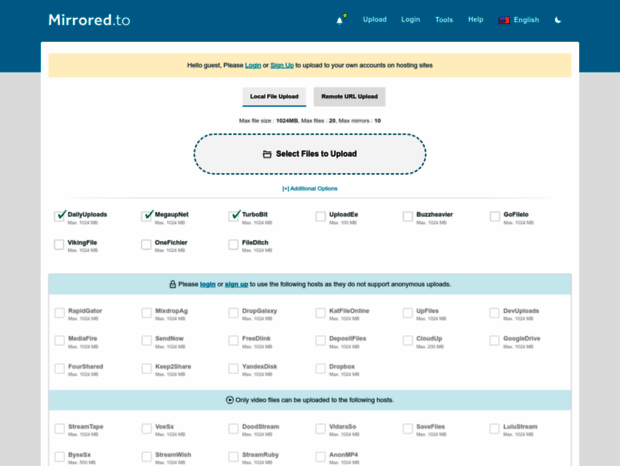Check the MediaFire host
This screenshot has height=466, width=620.
60,341
